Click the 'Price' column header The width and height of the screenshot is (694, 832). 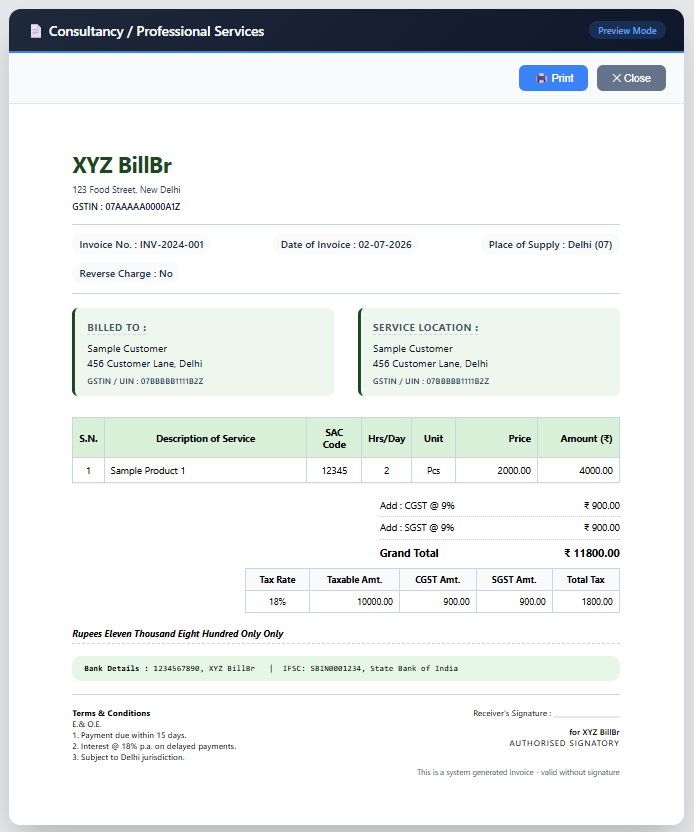point(497,438)
